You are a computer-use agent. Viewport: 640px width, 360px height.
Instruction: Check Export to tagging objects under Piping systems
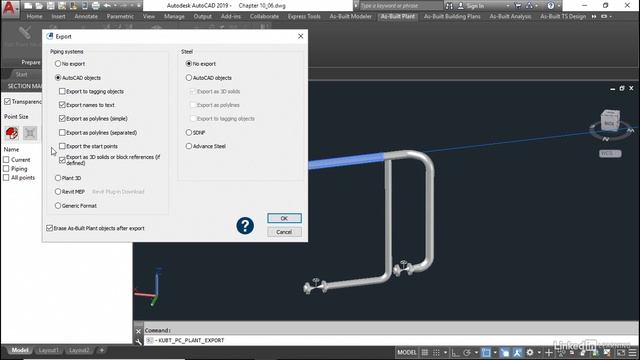tap(62, 91)
